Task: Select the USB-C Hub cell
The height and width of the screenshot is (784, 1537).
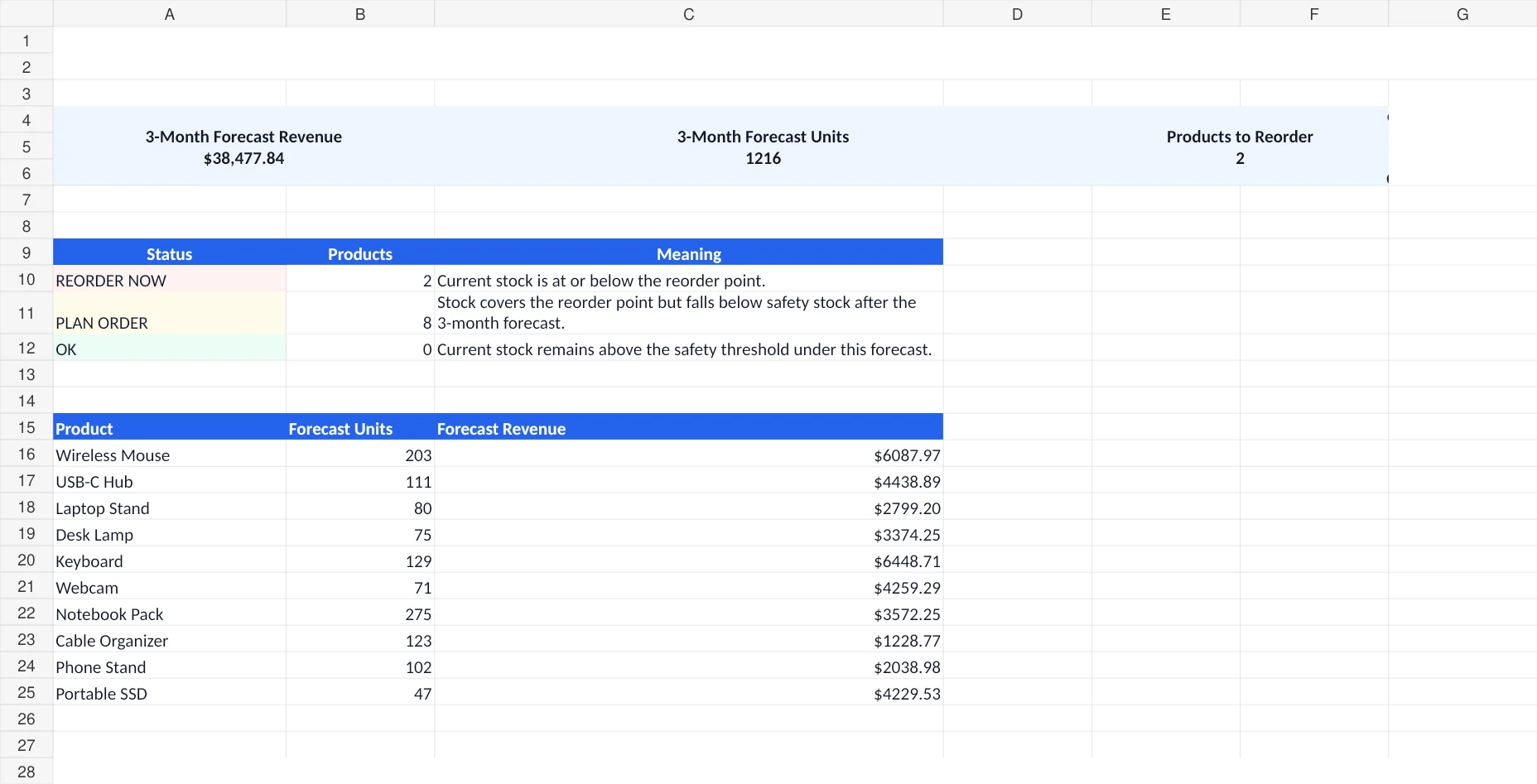Action: [169, 480]
